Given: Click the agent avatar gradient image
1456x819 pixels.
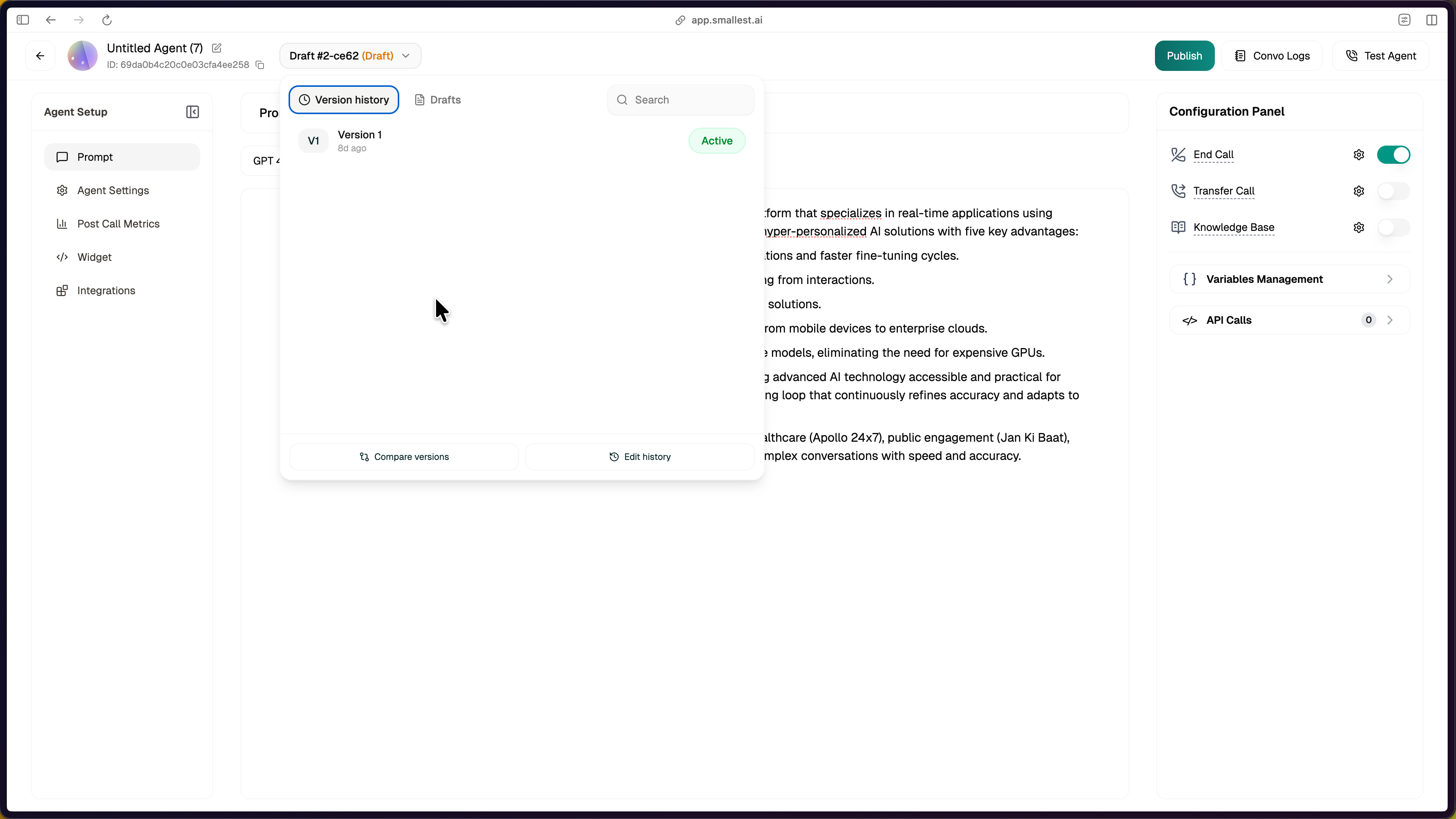Looking at the screenshot, I should click(83, 55).
